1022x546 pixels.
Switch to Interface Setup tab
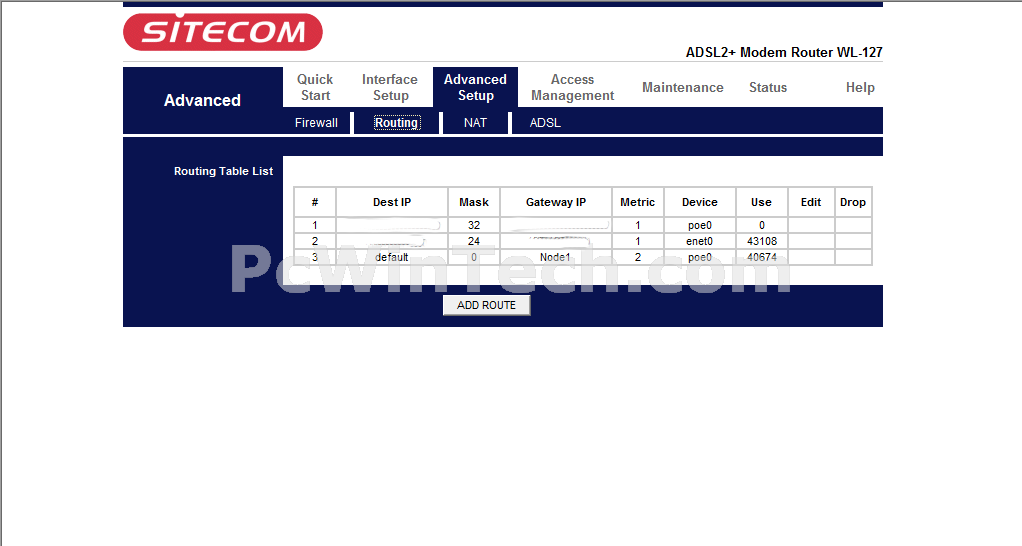pos(390,87)
